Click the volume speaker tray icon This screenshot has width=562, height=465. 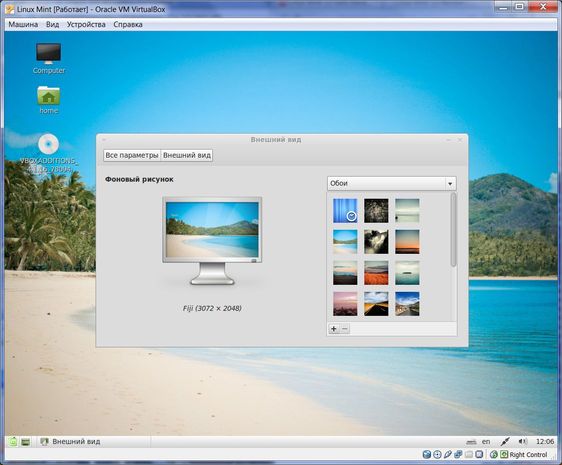pos(523,441)
